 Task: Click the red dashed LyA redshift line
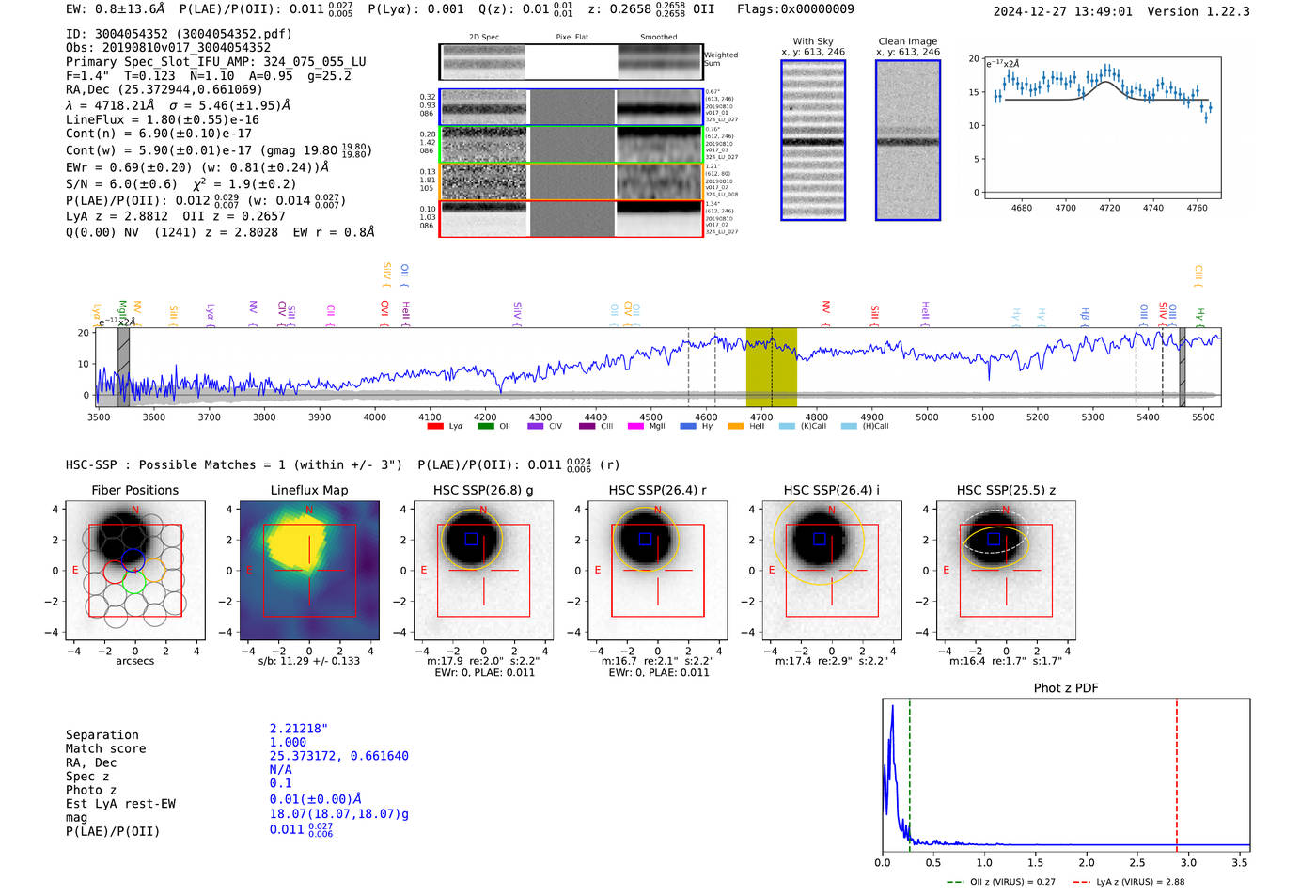point(1176,775)
